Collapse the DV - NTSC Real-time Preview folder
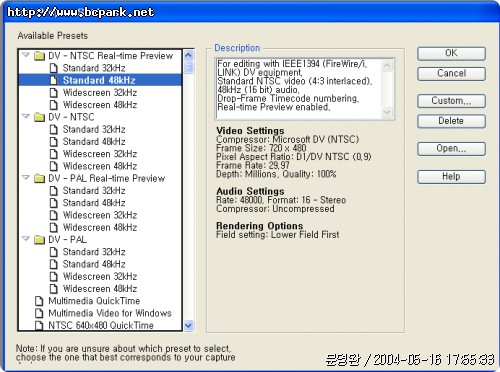 [x=26, y=55]
